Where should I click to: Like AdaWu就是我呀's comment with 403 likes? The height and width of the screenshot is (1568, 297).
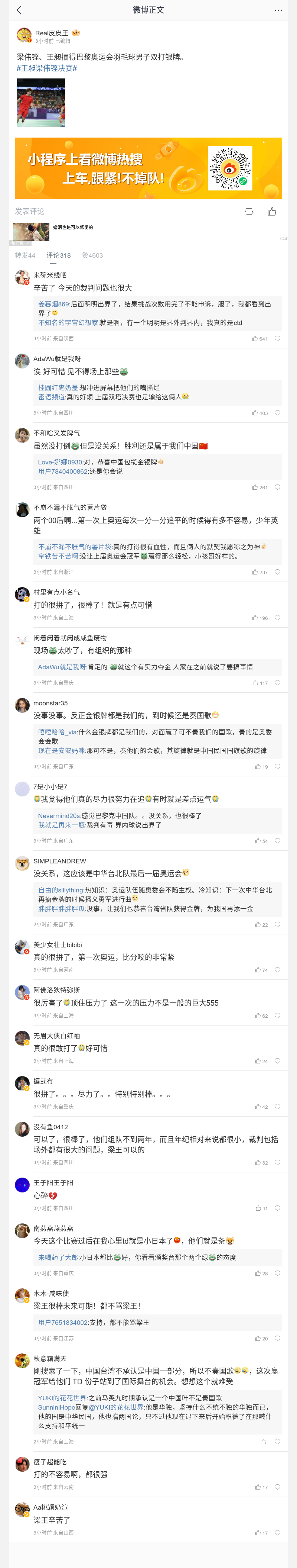coord(260,413)
